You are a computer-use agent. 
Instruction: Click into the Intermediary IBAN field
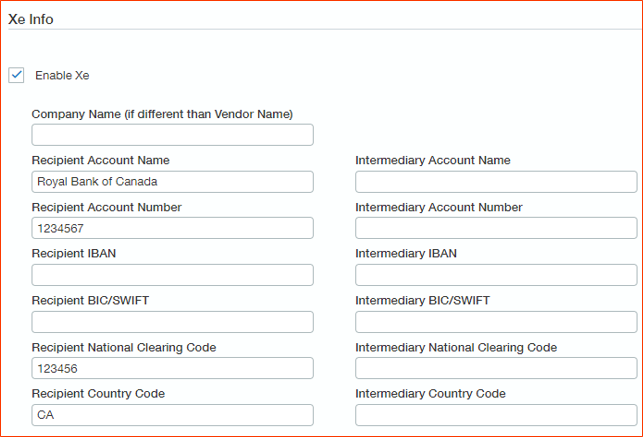[x=496, y=275]
